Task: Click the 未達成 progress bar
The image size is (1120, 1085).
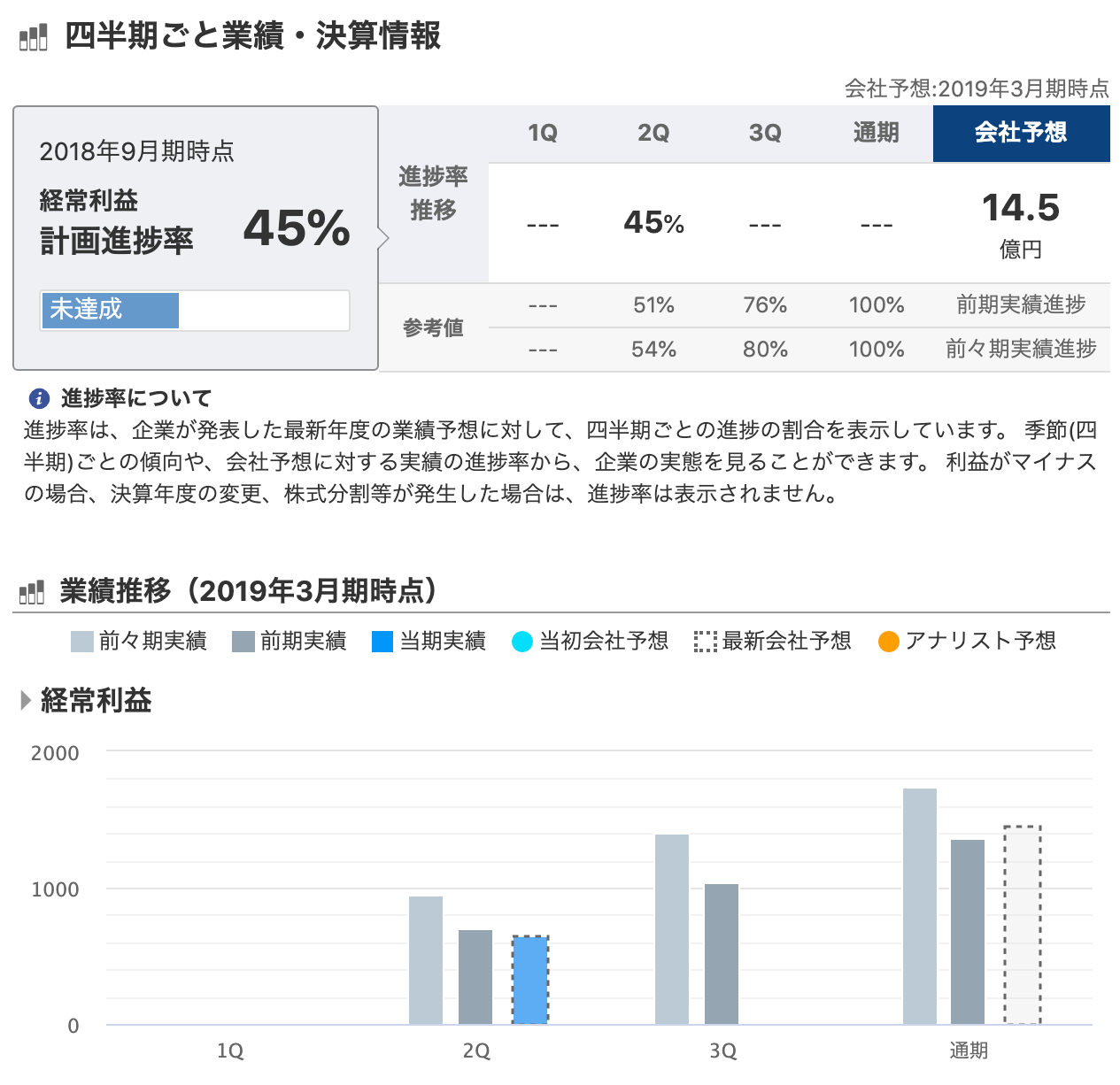Action: 109,311
